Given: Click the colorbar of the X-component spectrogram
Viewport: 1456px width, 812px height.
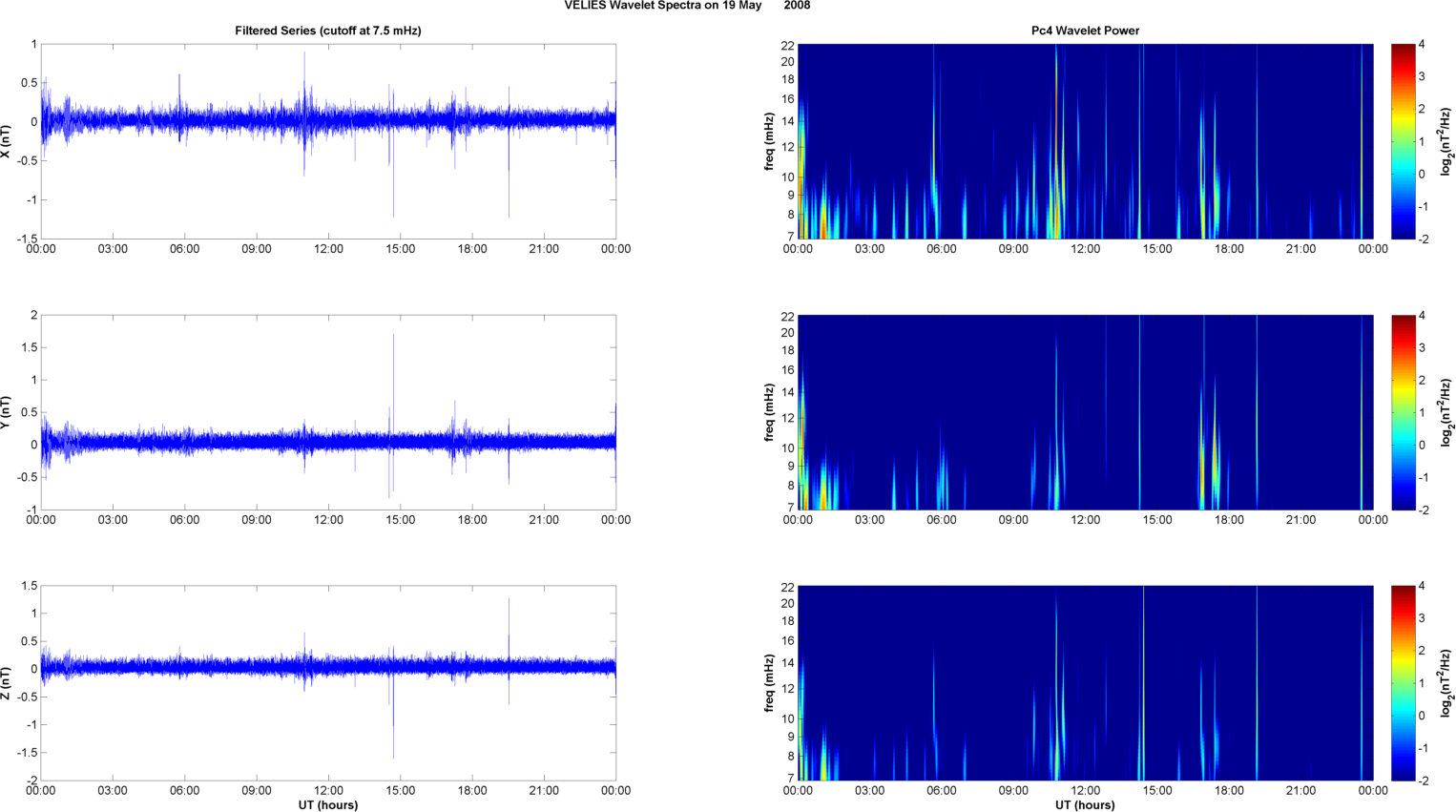Looking at the screenshot, I should pos(1403,141).
